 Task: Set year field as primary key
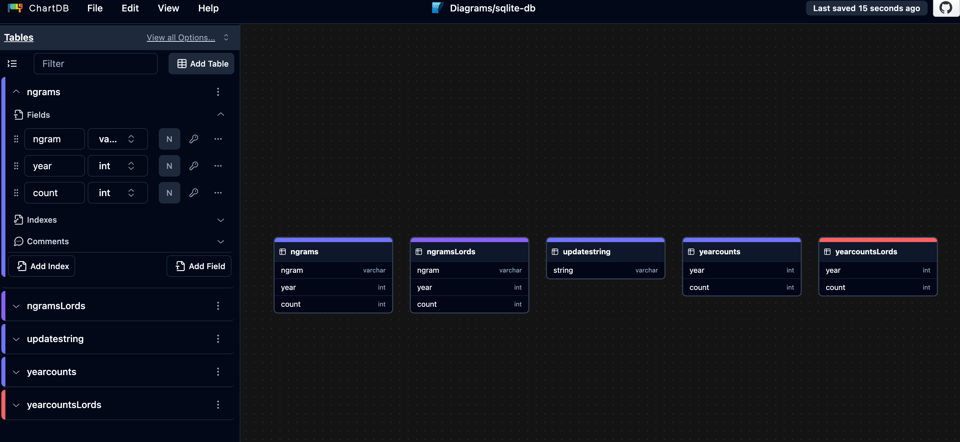click(193, 166)
